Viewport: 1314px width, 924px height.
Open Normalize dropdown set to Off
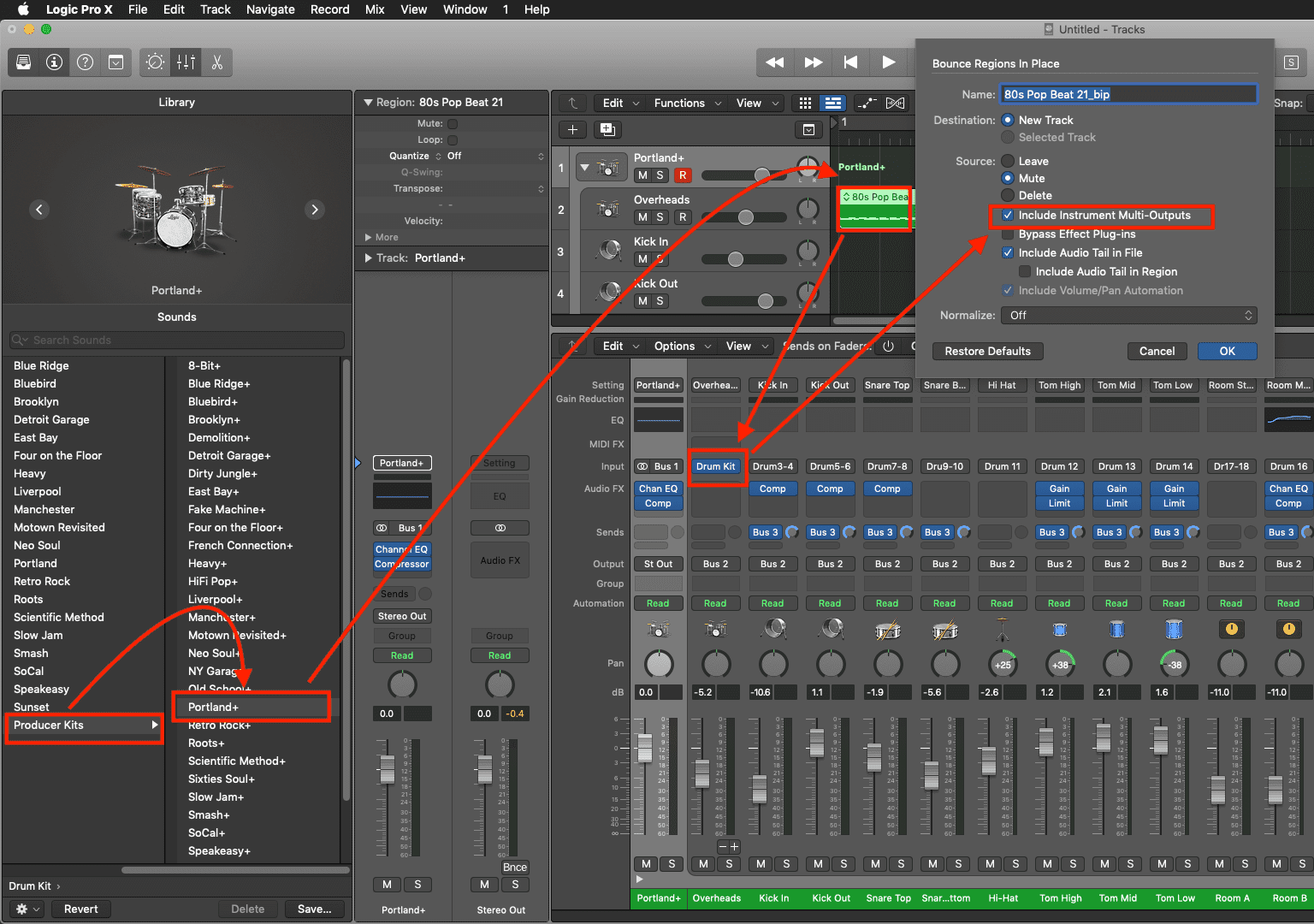(x=1128, y=316)
